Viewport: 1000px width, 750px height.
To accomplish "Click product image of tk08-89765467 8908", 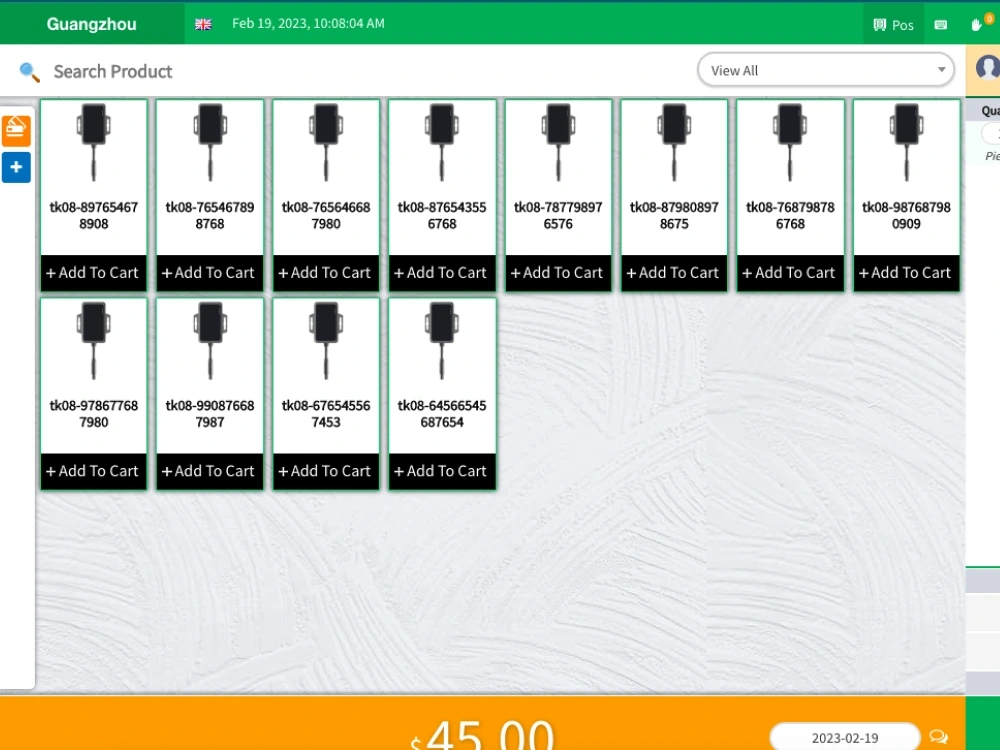I will click(x=94, y=142).
